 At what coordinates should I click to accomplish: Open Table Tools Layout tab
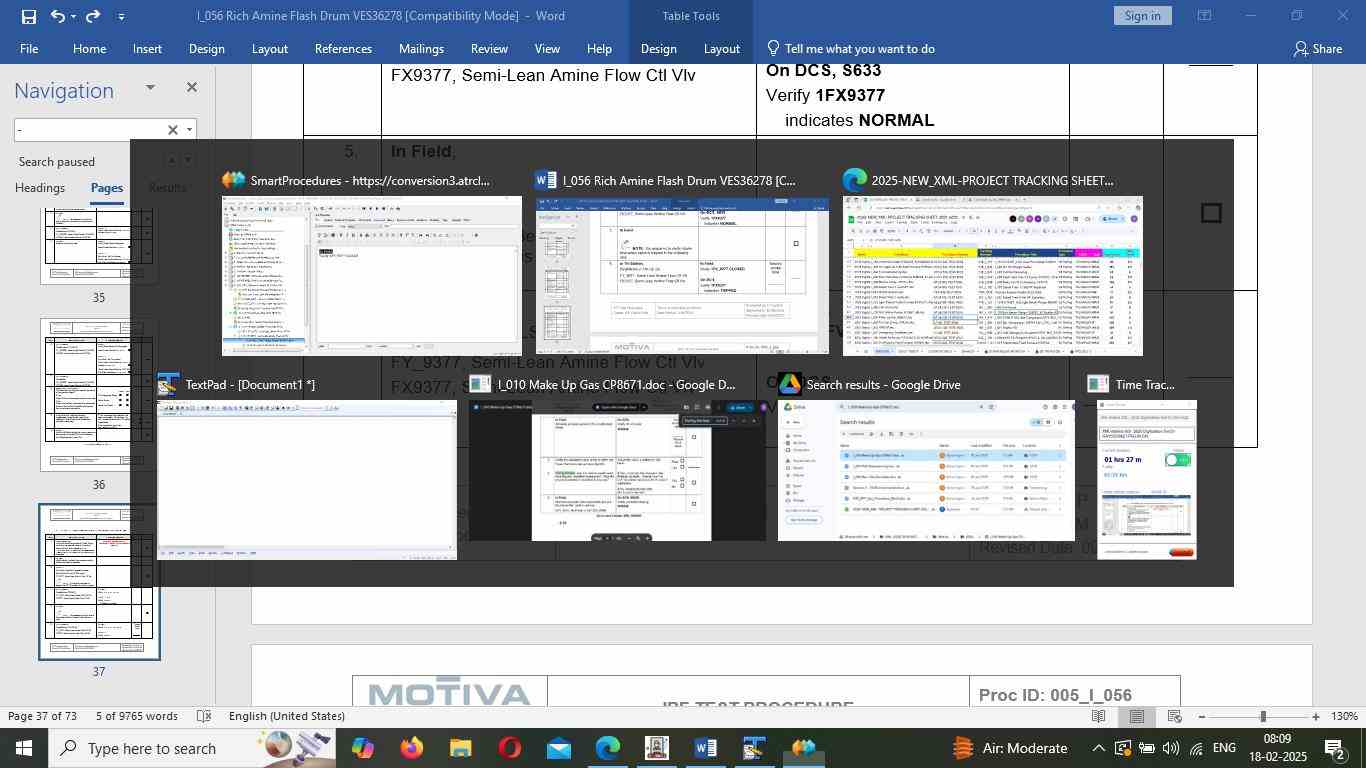pyautogui.click(x=721, y=49)
